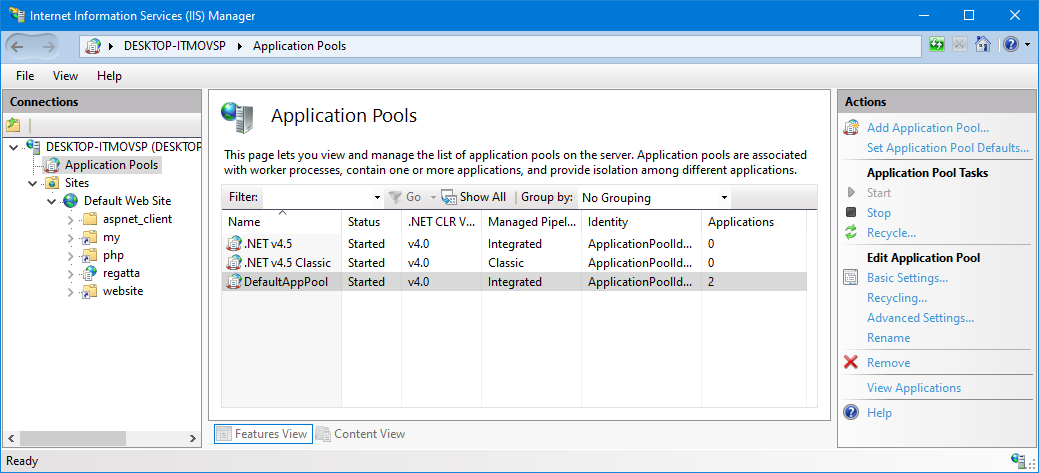1039x473 pixels.
Task: Click the Add Application Pool icon
Action: point(851,128)
